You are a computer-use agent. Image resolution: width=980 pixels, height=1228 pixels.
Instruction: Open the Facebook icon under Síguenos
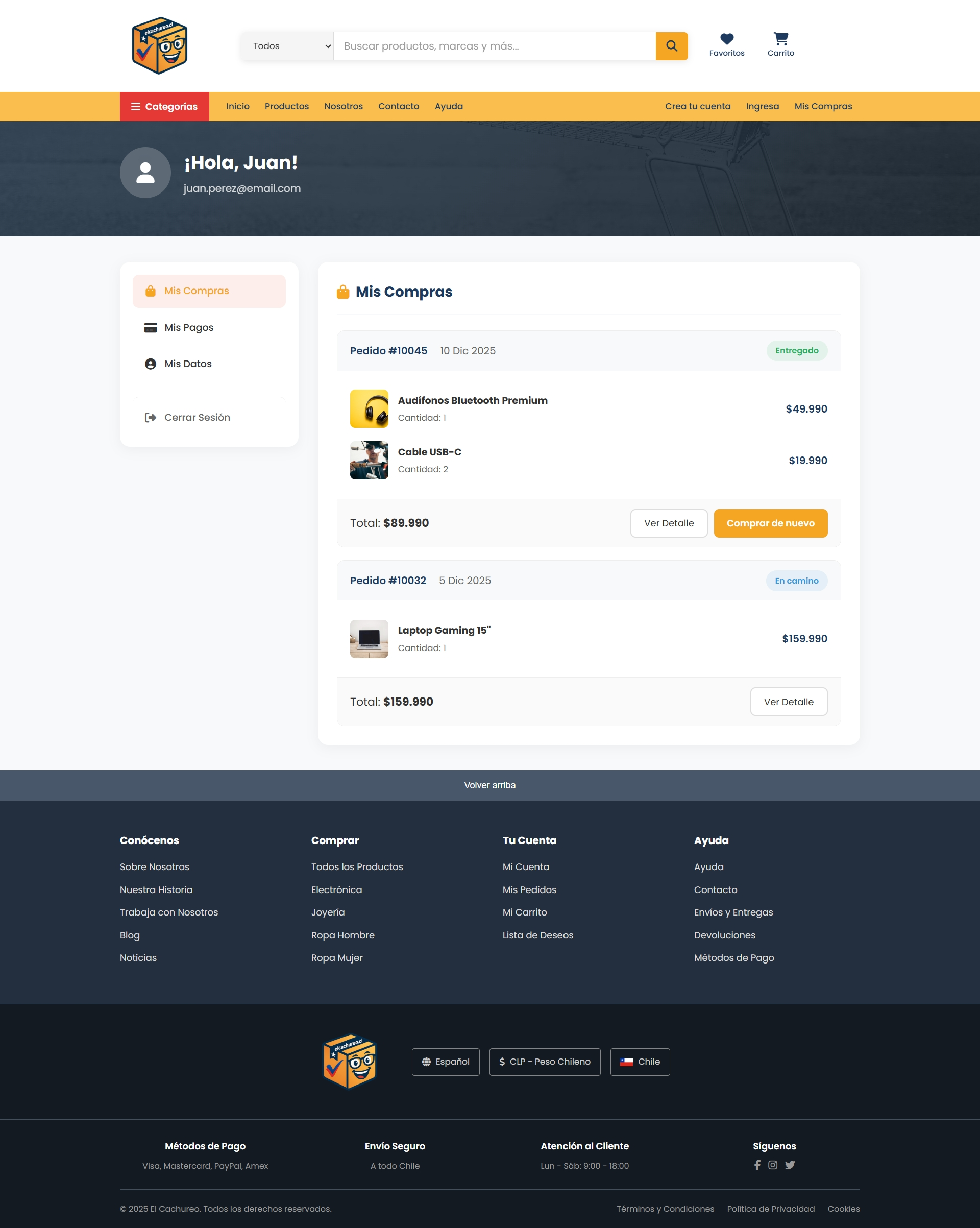(757, 1165)
